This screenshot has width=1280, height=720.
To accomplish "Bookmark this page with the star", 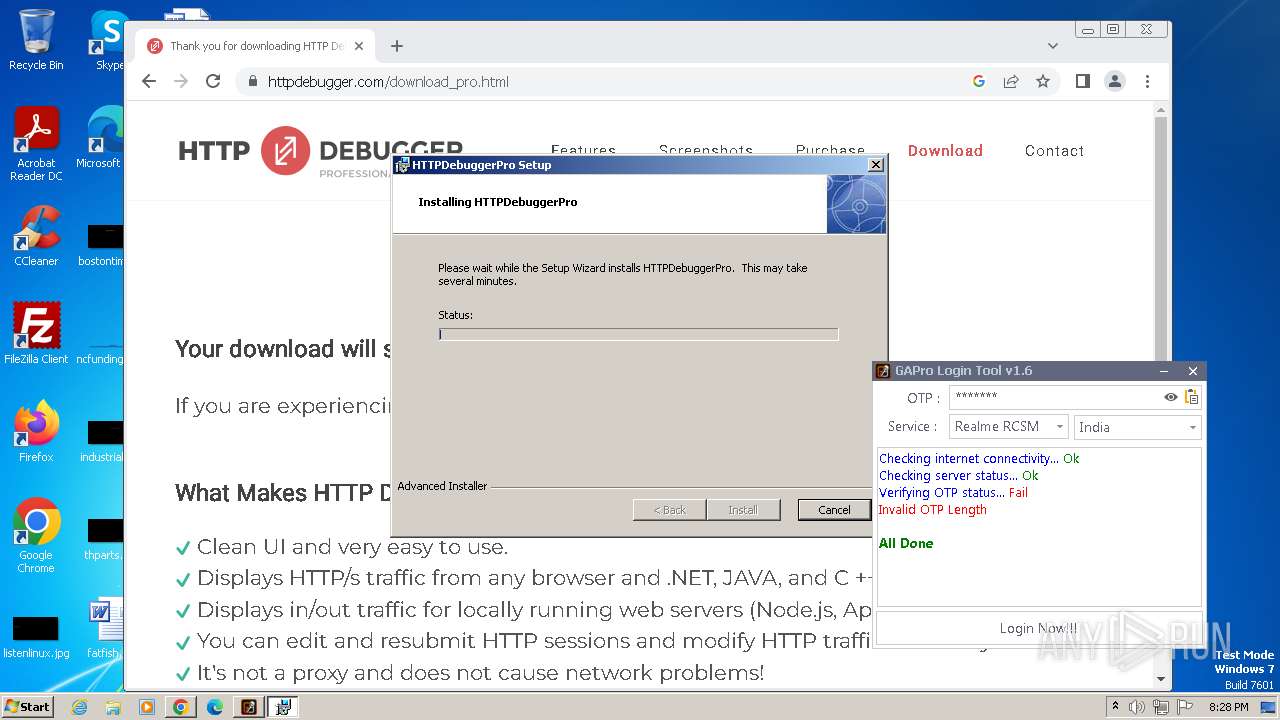I will click(x=1043, y=82).
